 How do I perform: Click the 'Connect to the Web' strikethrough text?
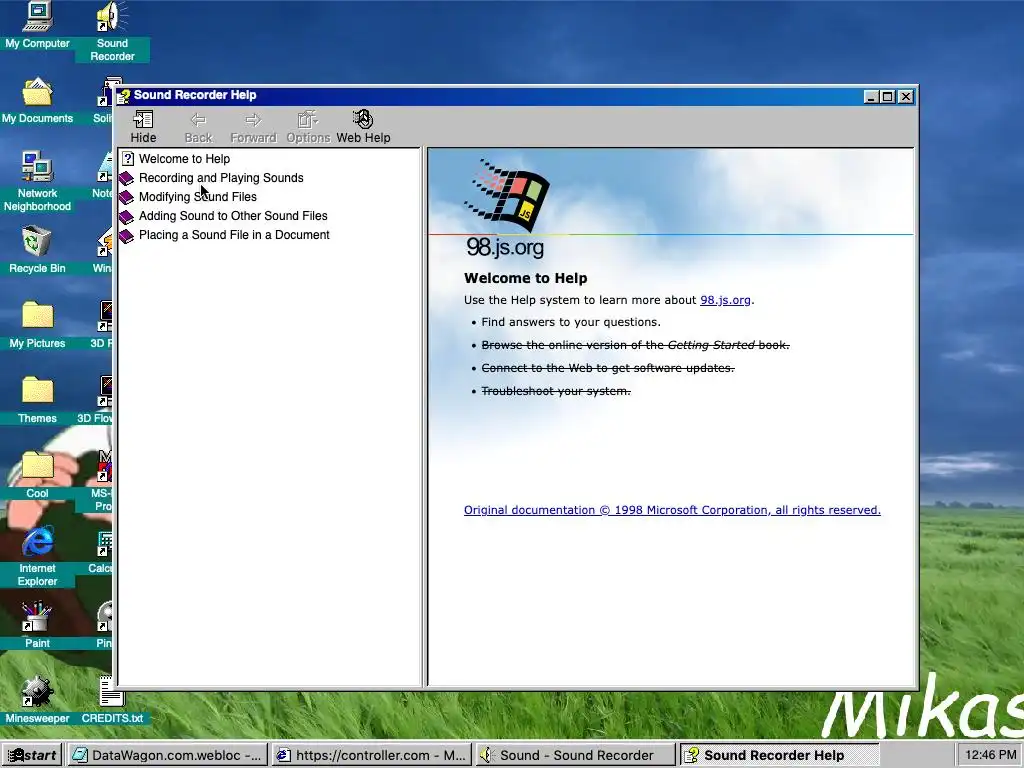pos(607,368)
